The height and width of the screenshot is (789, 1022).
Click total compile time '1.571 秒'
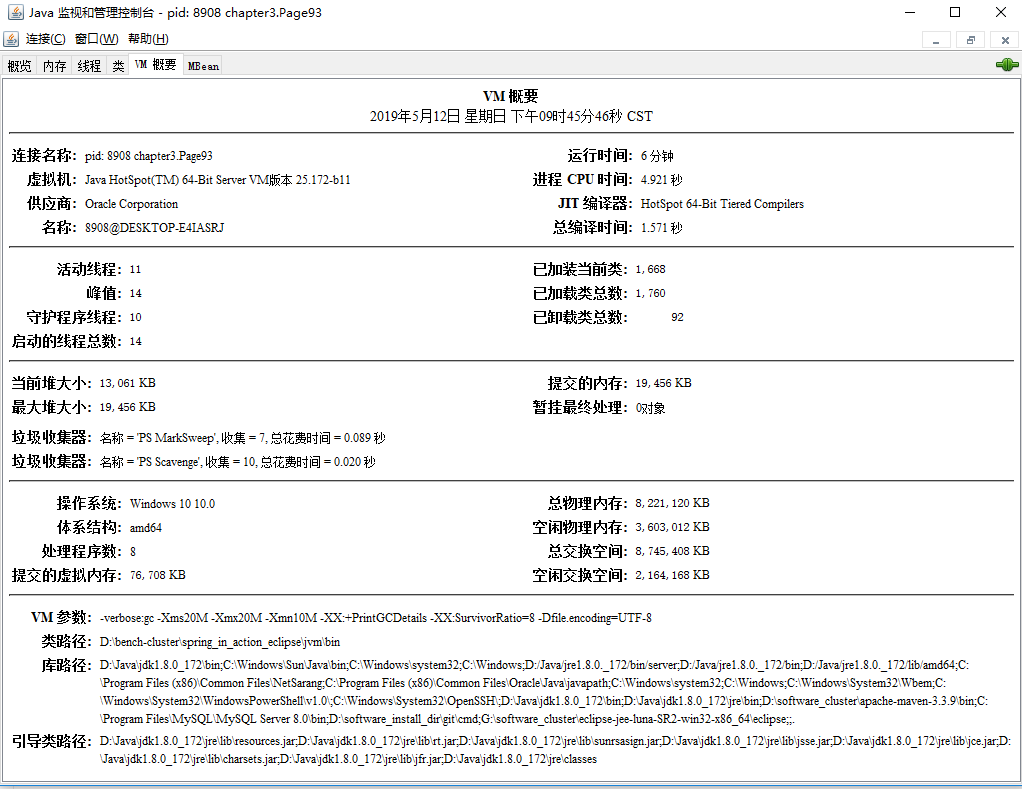pos(662,228)
